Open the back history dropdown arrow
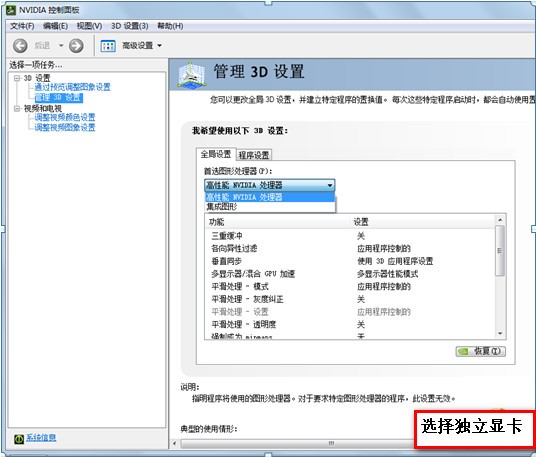Screen dimensions: 536x457 tap(61, 45)
